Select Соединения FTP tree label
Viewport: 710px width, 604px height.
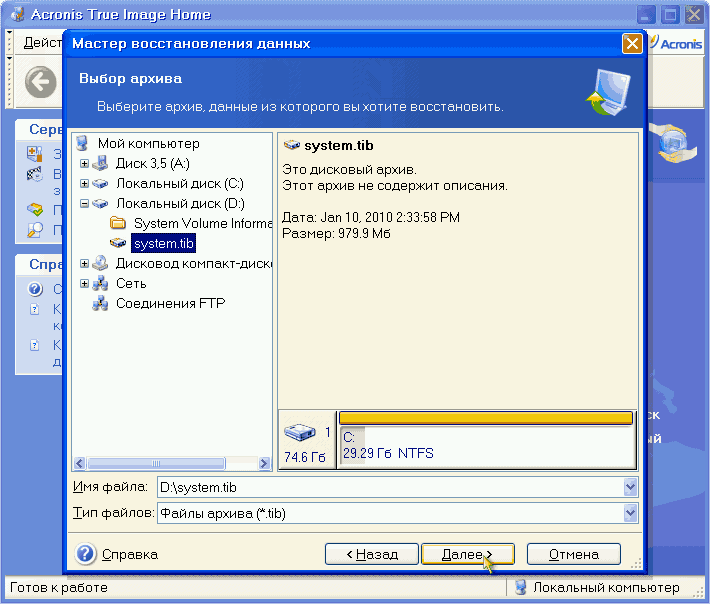[x=171, y=303]
